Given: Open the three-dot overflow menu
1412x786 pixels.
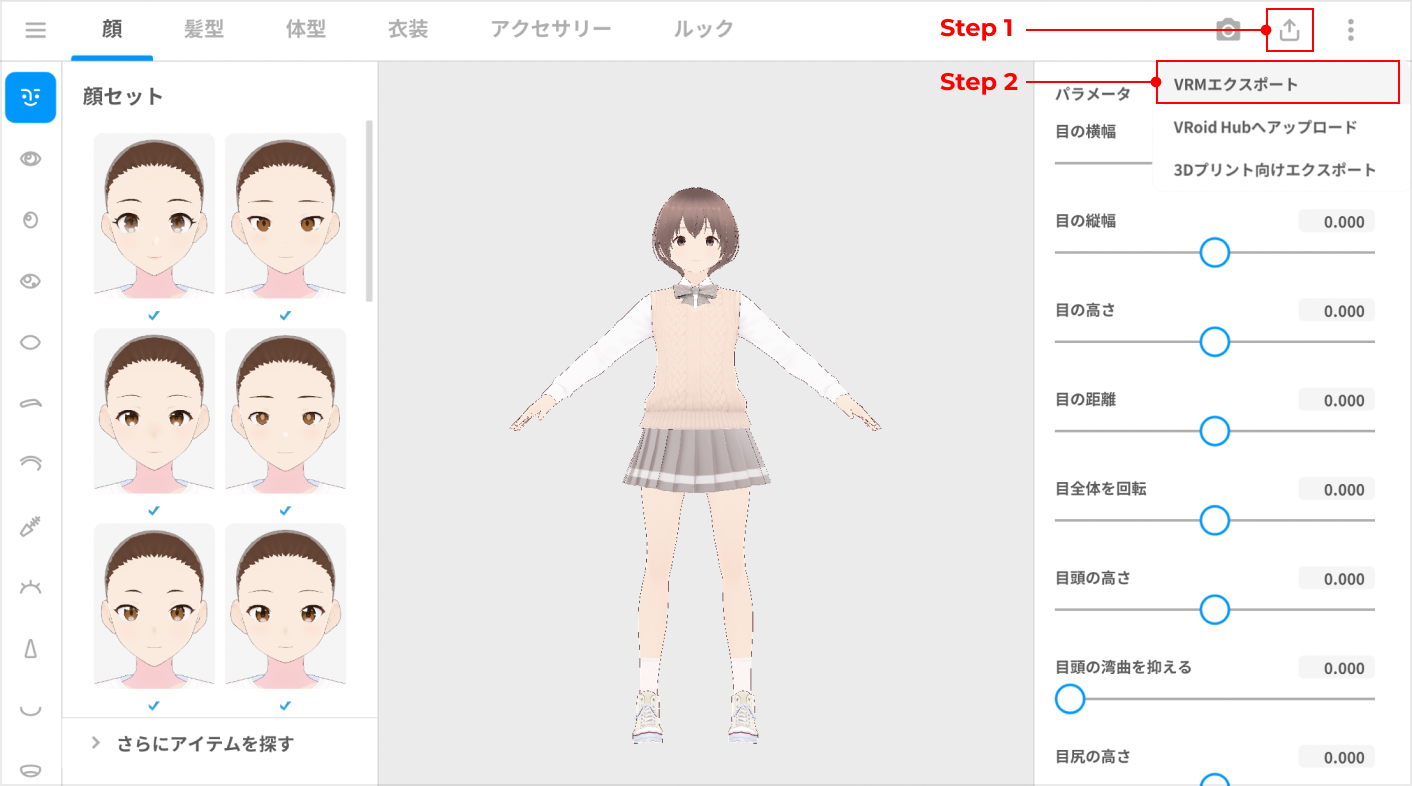Looking at the screenshot, I should click(1350, 30).
